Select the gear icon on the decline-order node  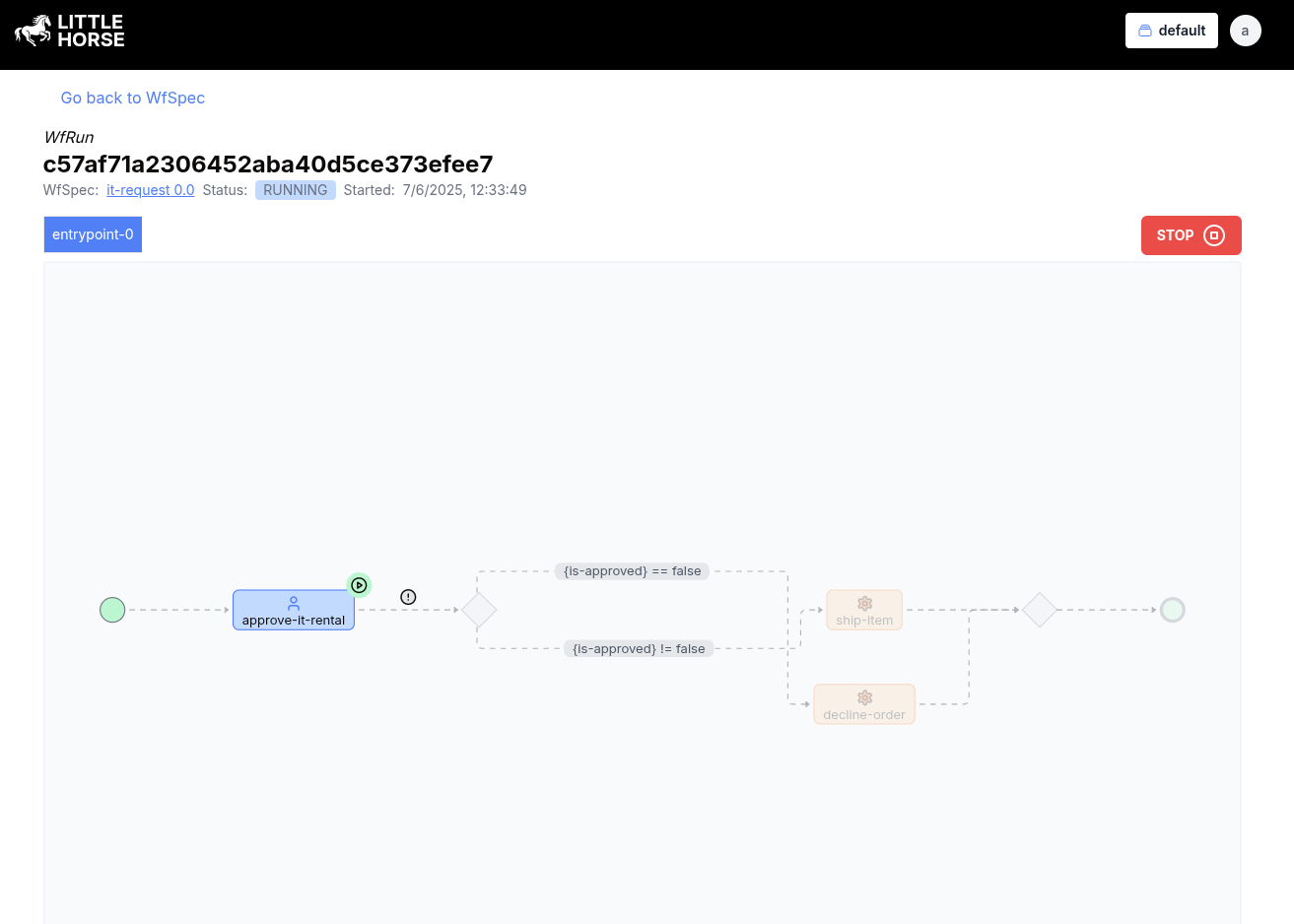tap(864, 696)
